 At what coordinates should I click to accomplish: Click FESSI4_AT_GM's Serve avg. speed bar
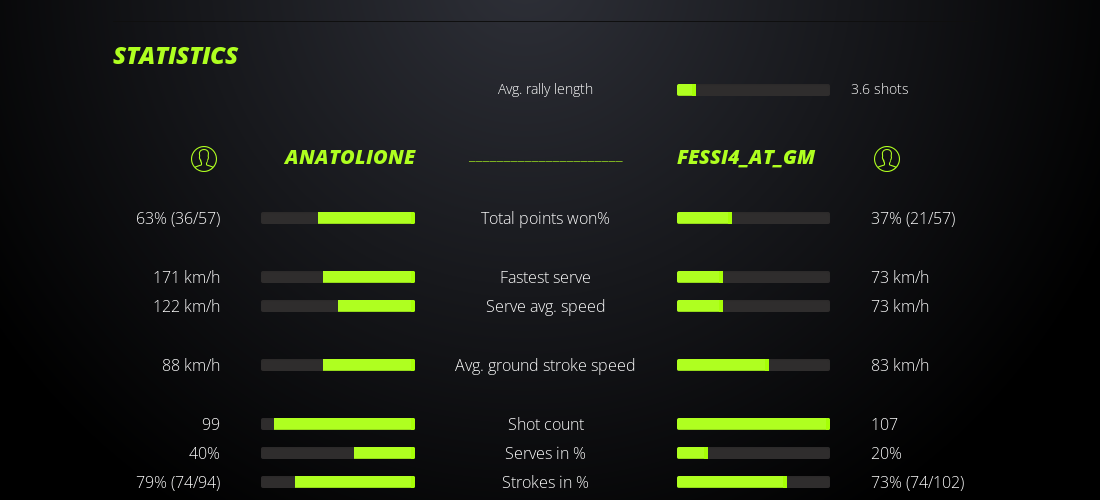coord(753,306)
